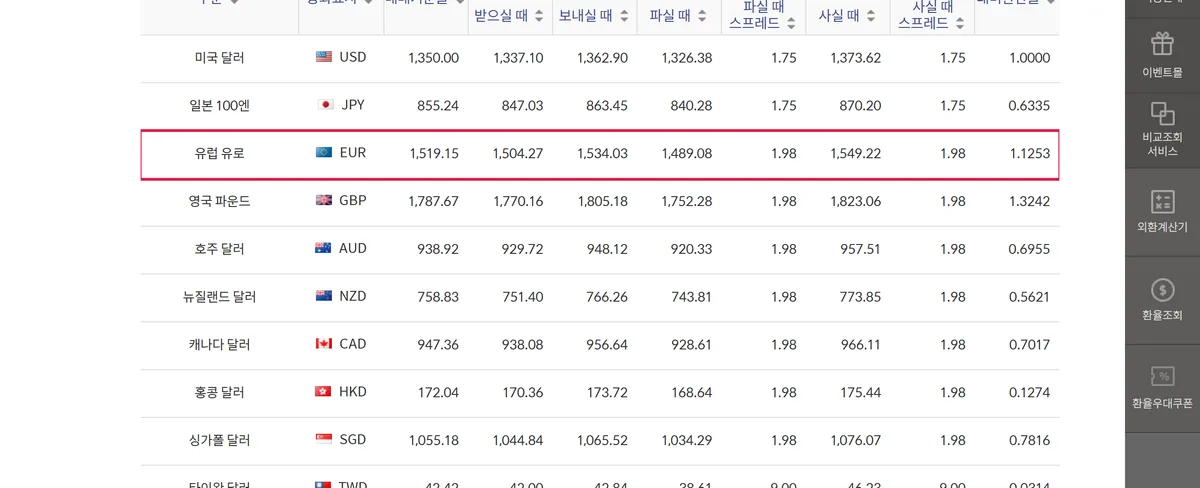
Task: Open the 비교조회 서비스 sidebar icon
Action: pos(1162,114)
